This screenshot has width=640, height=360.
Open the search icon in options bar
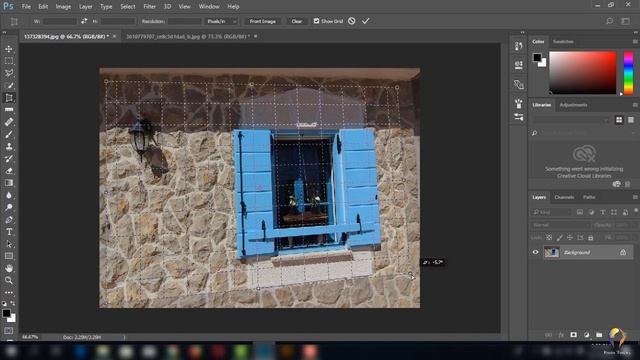(609, 21)
